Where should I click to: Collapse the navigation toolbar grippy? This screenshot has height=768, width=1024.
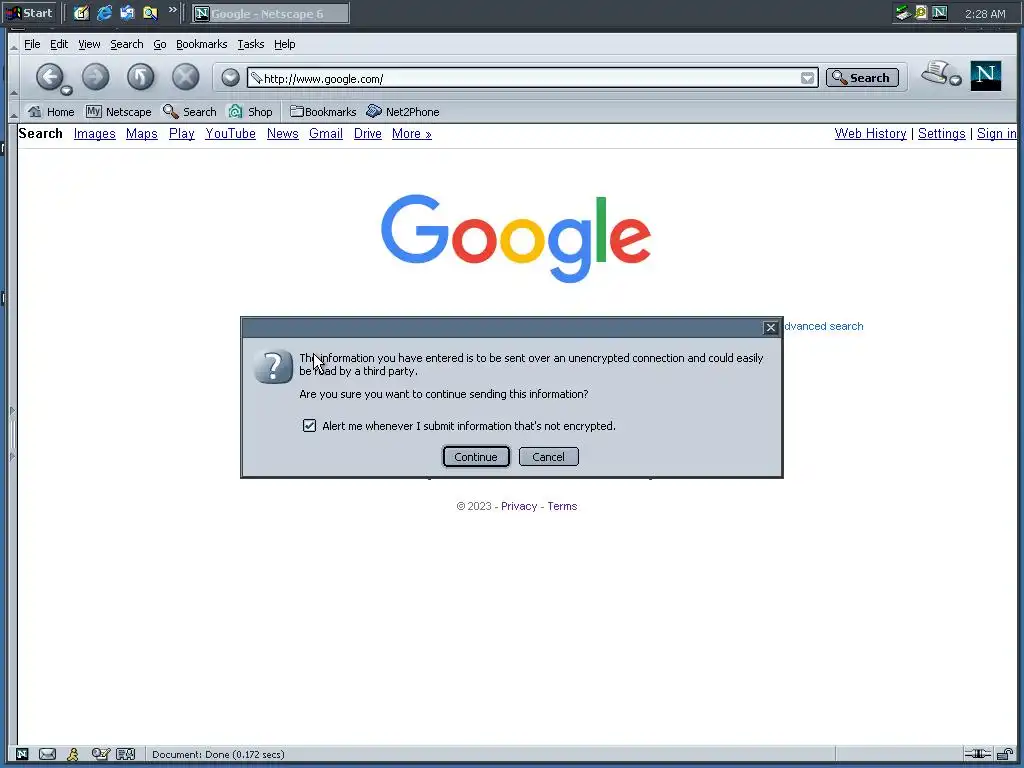pos(13,78)
